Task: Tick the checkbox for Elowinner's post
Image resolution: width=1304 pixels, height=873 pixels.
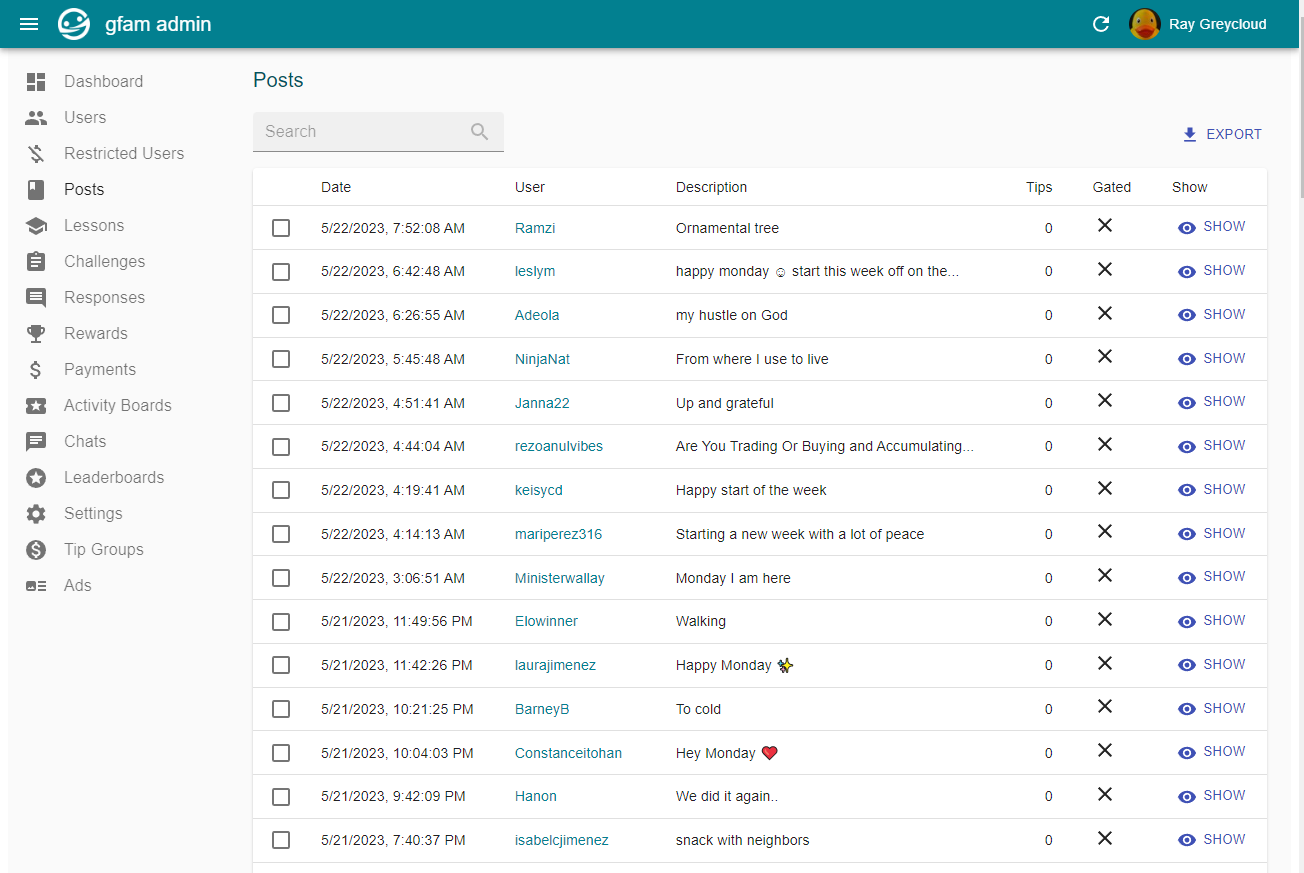Action: (x=281, y=622)
